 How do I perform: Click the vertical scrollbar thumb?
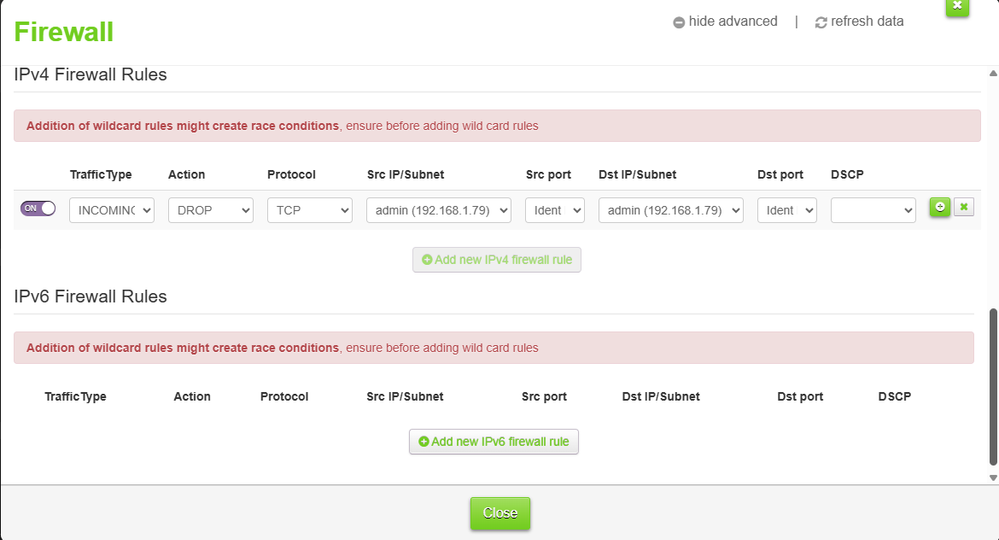click(992, 385)
